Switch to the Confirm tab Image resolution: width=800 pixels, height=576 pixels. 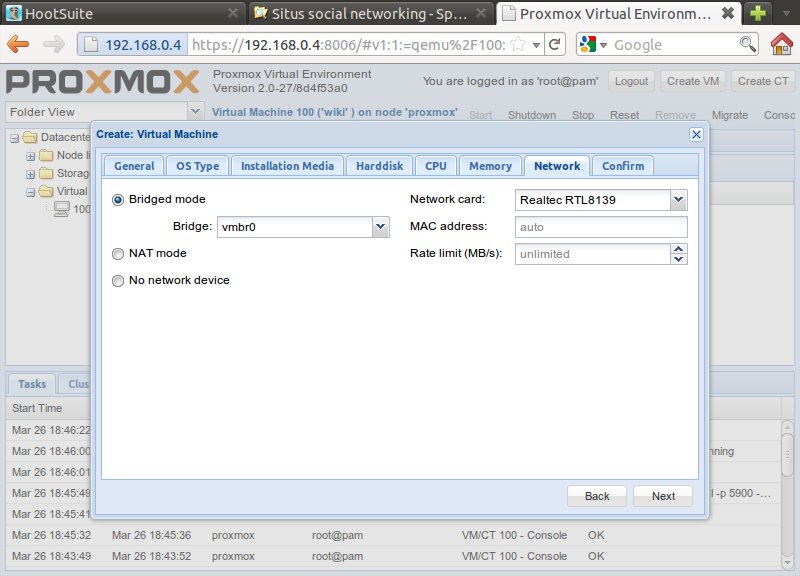coord(622,166)
